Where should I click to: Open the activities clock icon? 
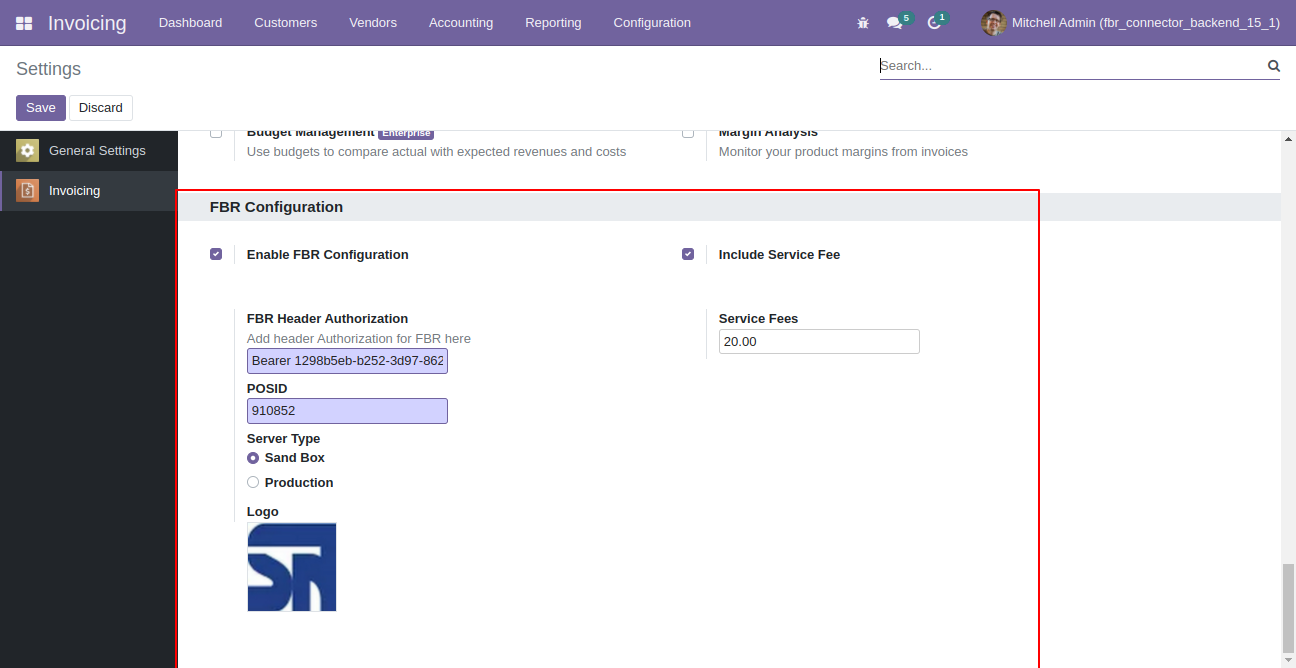point(934,23)
